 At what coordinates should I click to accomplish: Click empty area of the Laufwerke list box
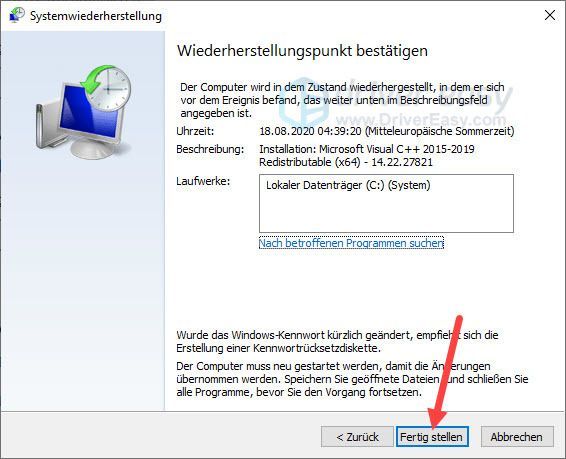[x=386, y=215]
